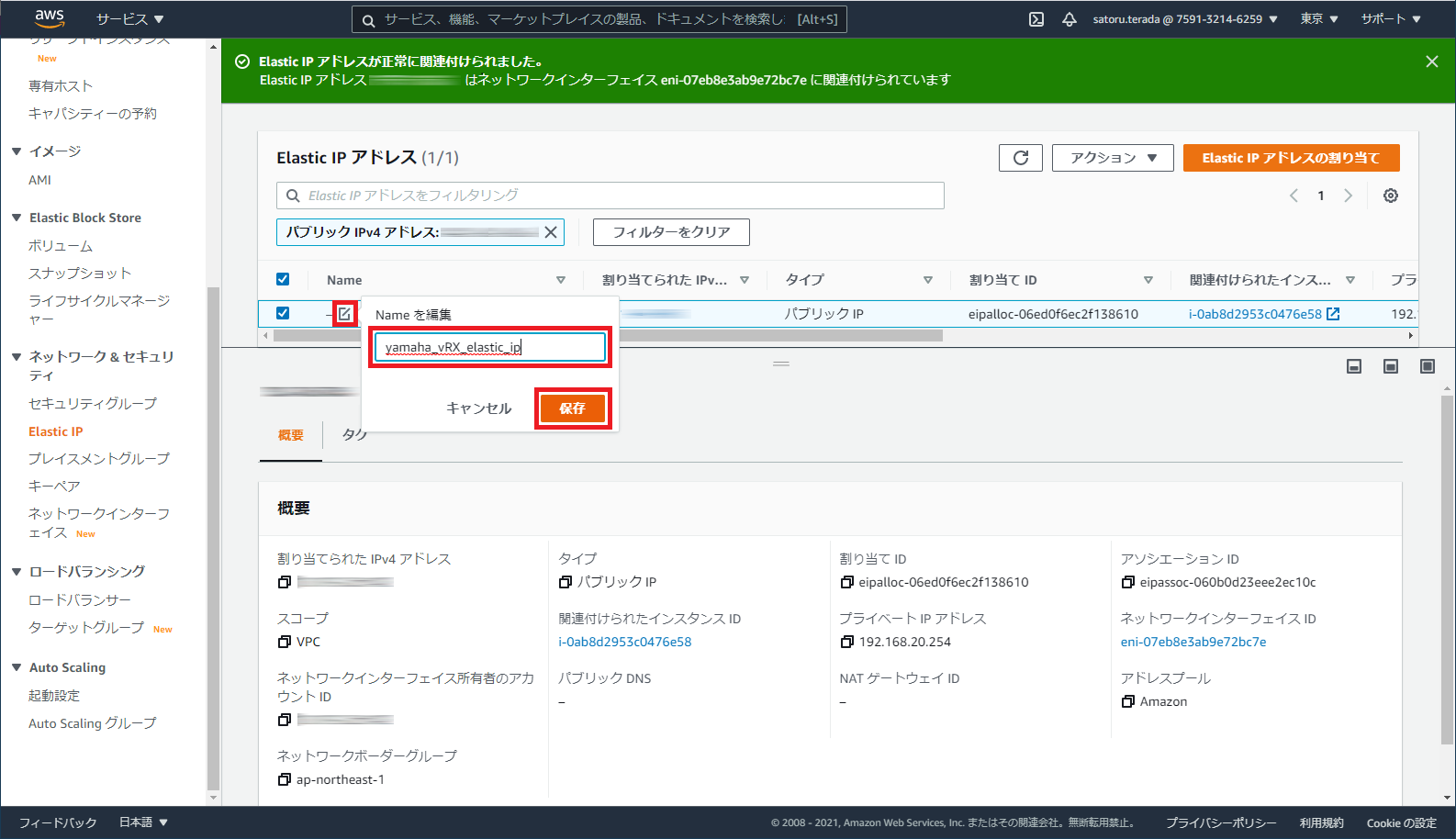Open the サポート menu

(1391, 19)
